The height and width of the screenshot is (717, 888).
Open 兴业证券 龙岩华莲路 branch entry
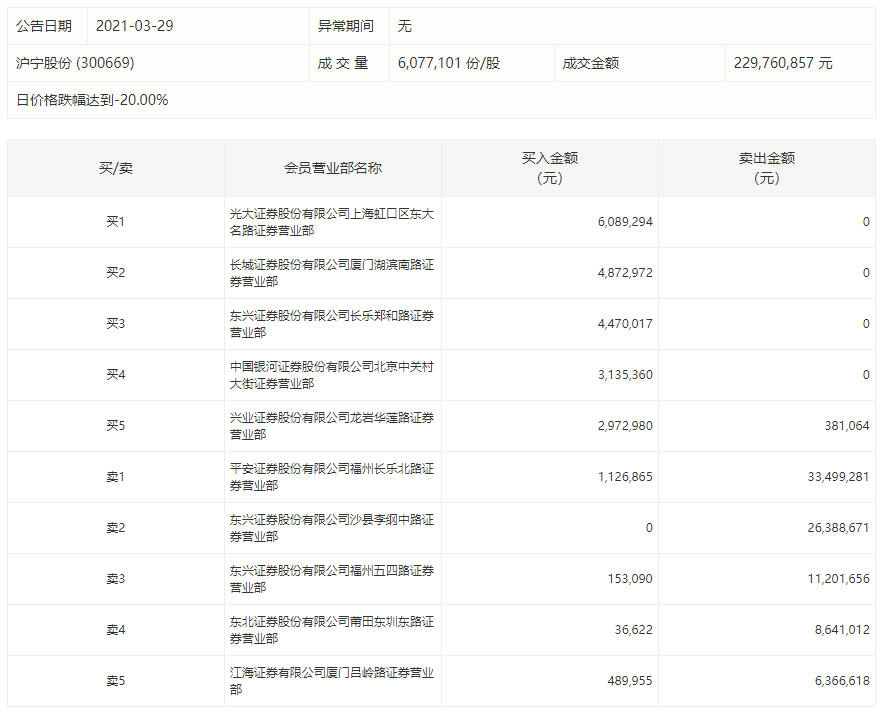(x=331, y=426)
